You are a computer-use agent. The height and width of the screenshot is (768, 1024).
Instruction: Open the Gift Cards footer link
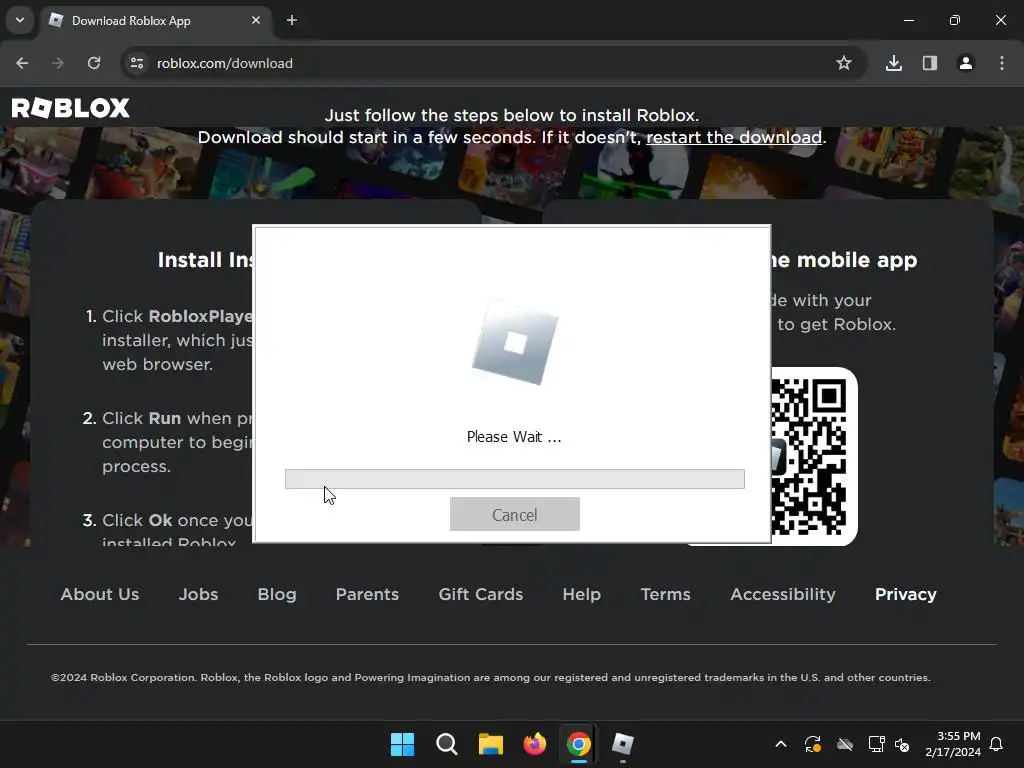(481, 594)
